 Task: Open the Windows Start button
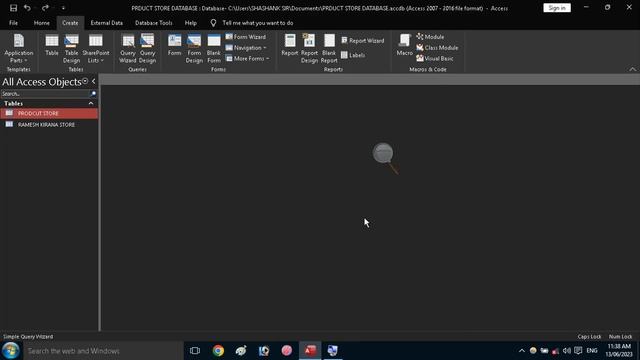point(11,351)
